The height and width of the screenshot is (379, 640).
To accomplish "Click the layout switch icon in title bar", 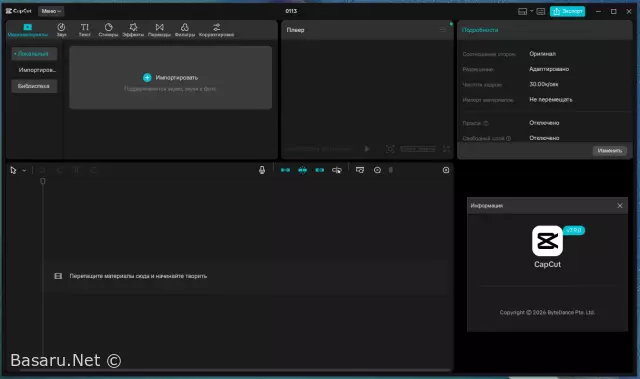I will click(x=522, y=11).
